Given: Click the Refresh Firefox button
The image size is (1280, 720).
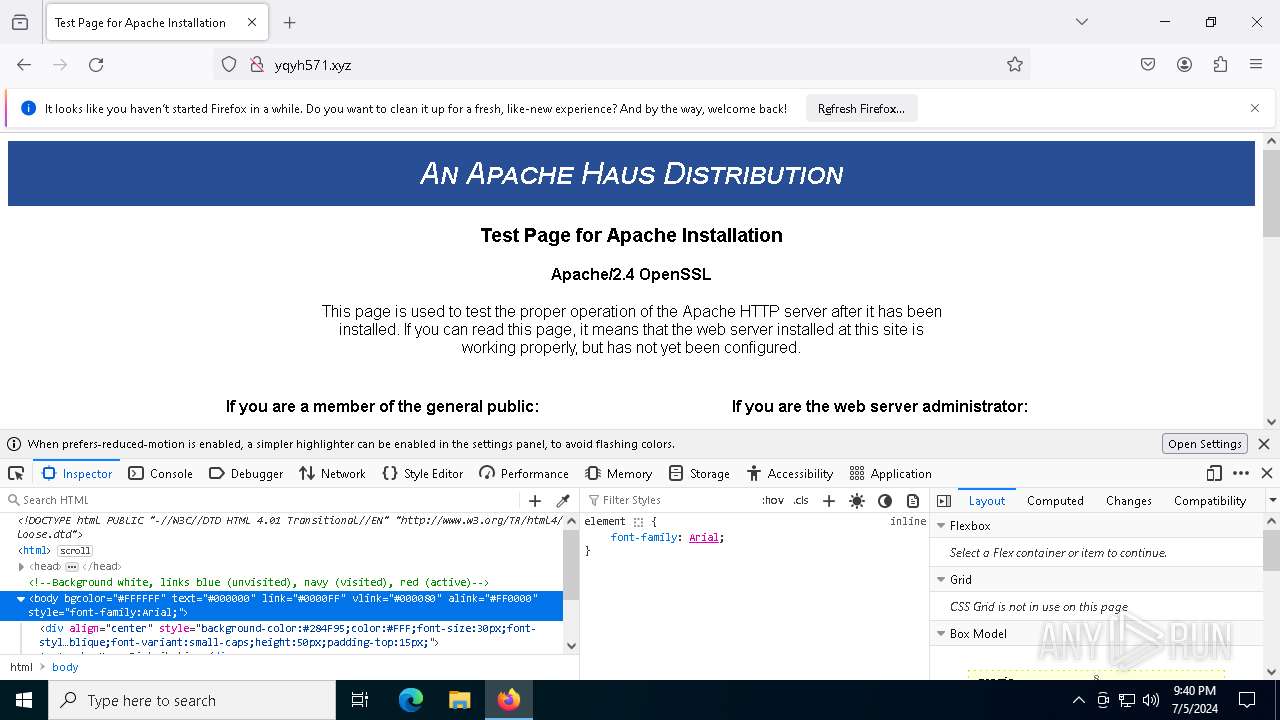Looking at the screenshot, I should [861, 109].
